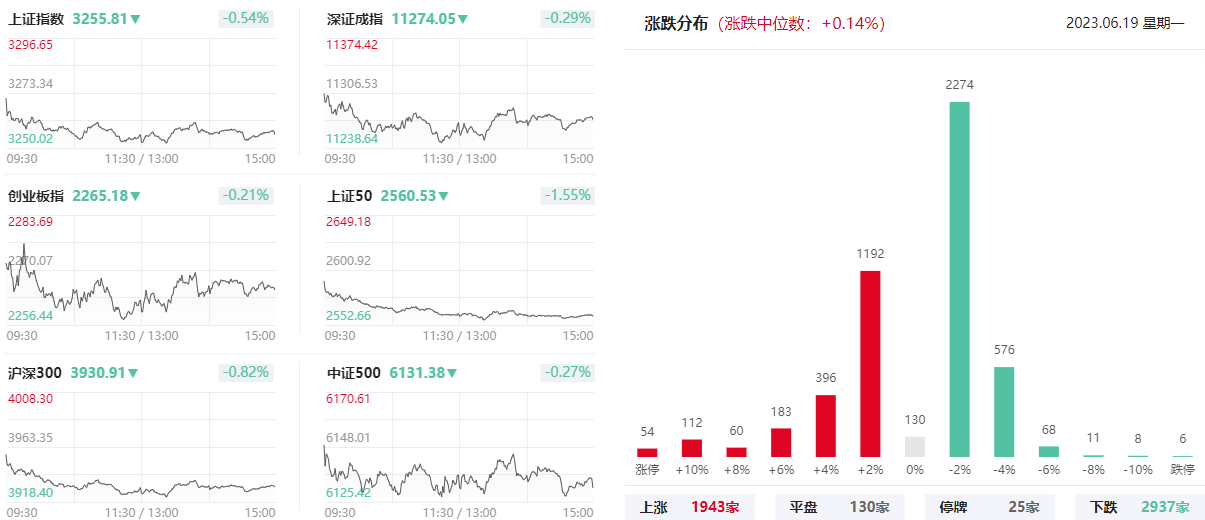This screenshot has width=1205, height=520.
Task: Click the tall green -2% bar with 2274
Action: 959,279
